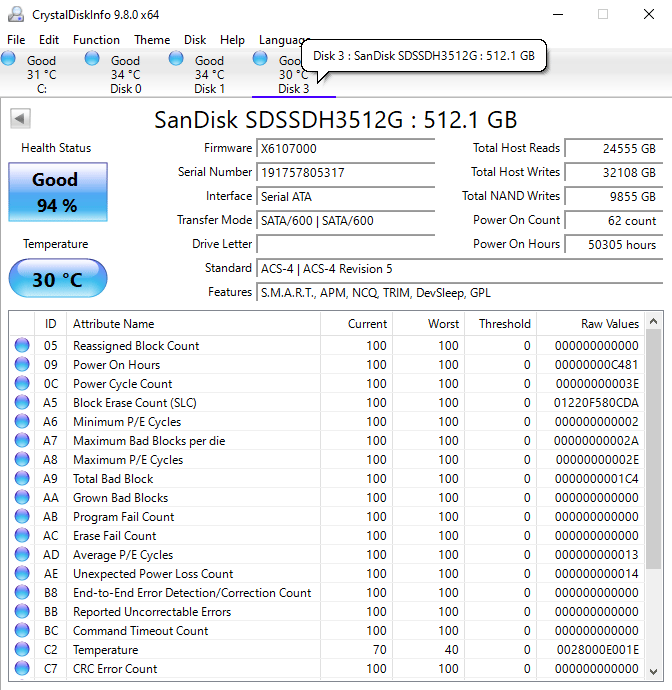This screenshot has height=690, width=672.
Task: Click Power On Hours value 50305 hours
Action: point(614,244)
